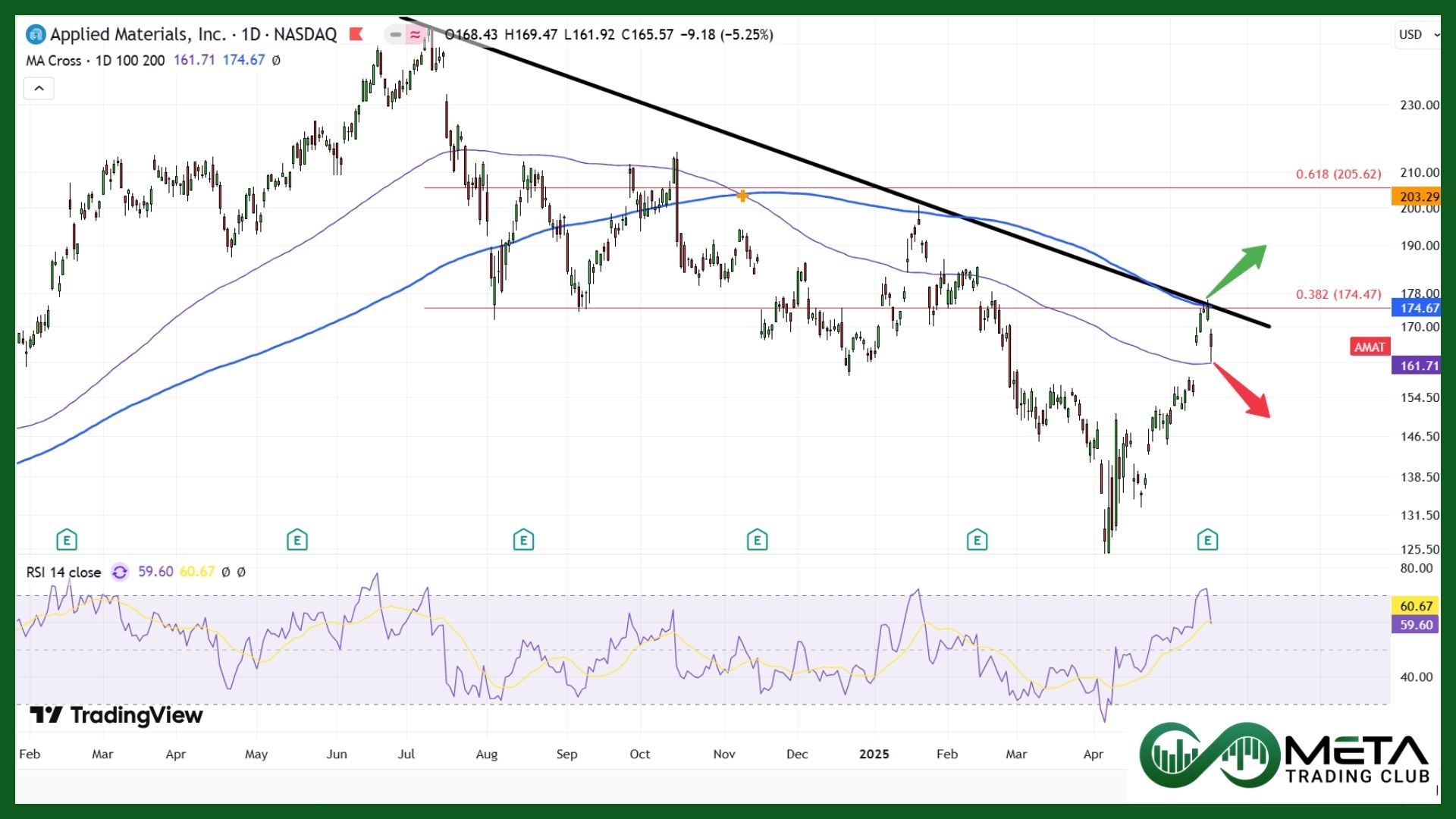This screenshot has height=819, width=1456.
Task: Click the orange 203.29 price label
Action: point(1417,197)
